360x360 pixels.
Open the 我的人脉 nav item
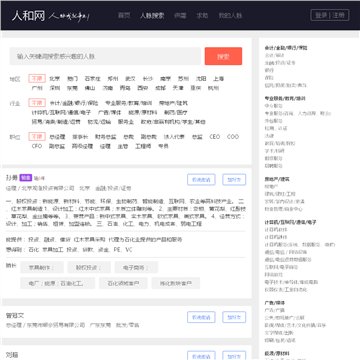(x=230, y=16)
